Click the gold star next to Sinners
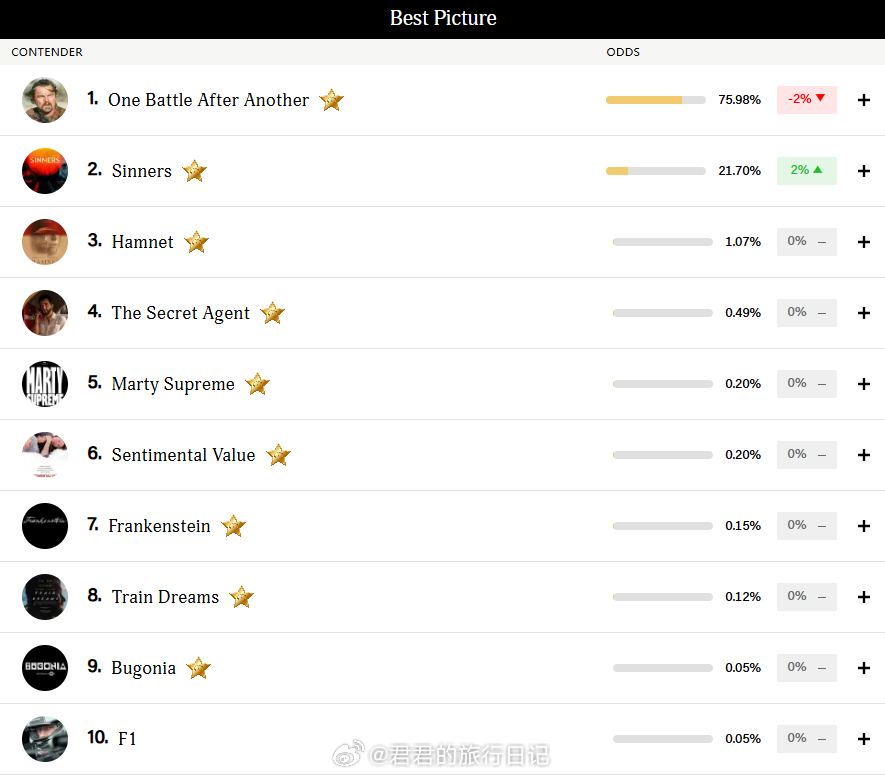 (194, 171)
